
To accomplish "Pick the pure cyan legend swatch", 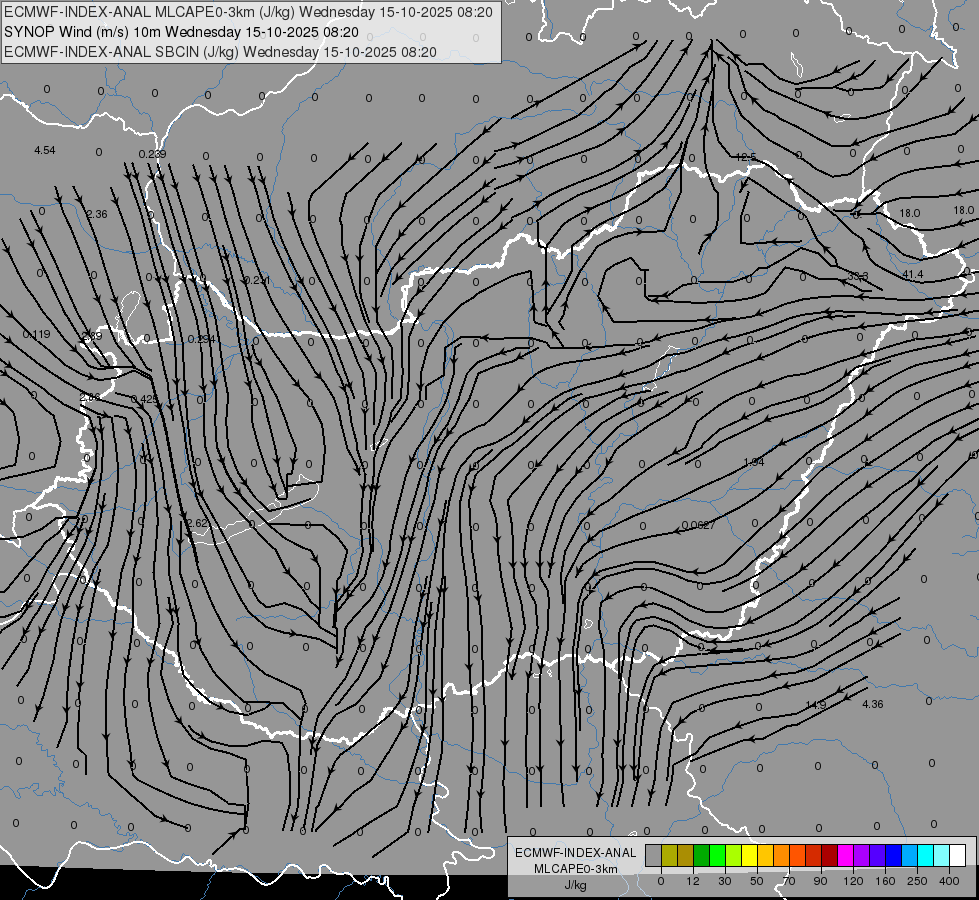I will pos(925,855).
